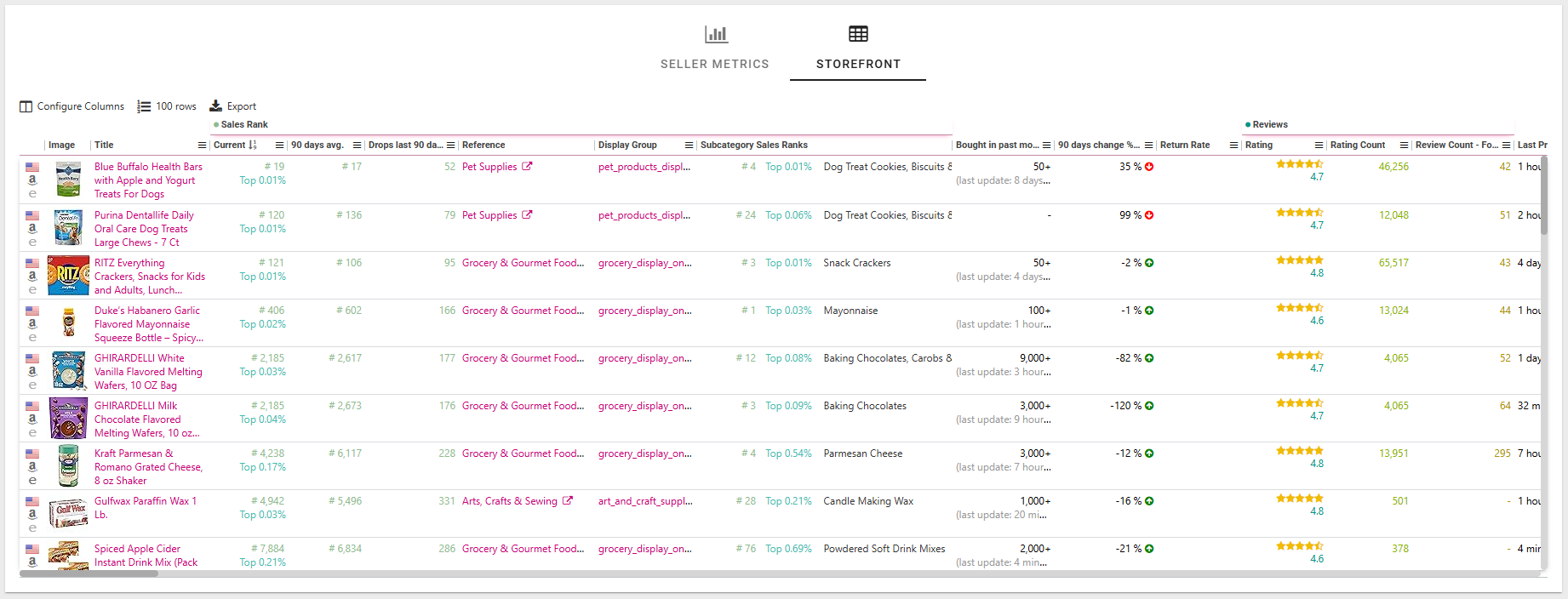Click the star rating for Blue Buffalo row
This screenshot has height=599, width=1568.
[x=1300, y=164]
